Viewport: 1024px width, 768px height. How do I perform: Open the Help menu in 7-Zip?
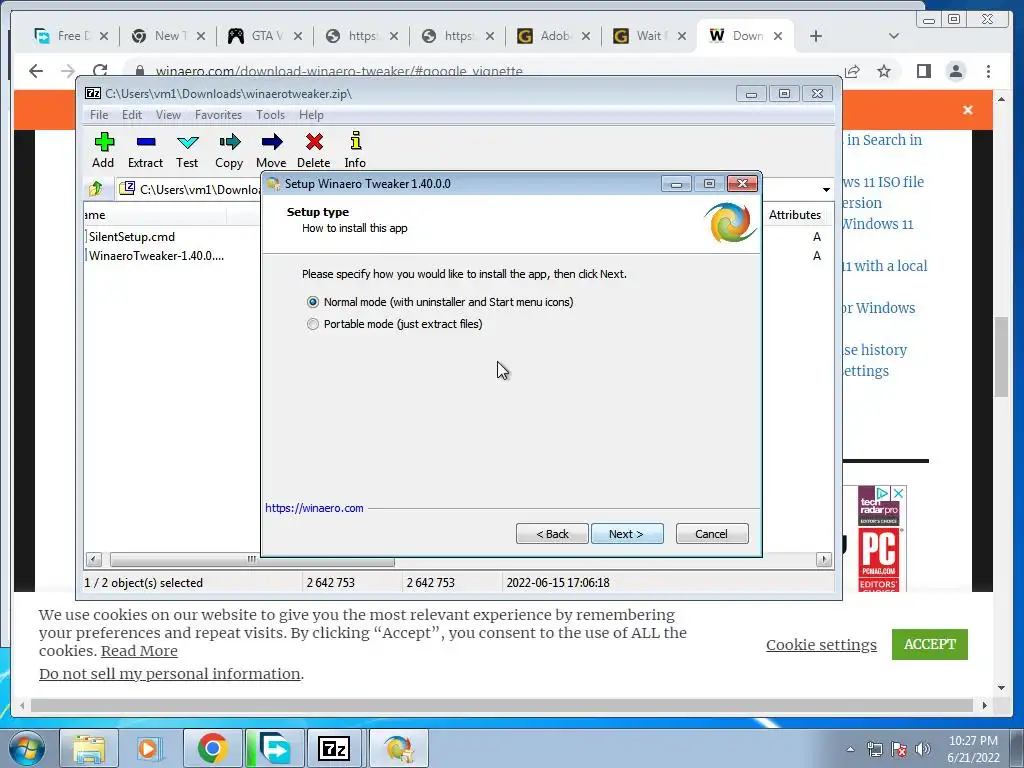[311, 115]
